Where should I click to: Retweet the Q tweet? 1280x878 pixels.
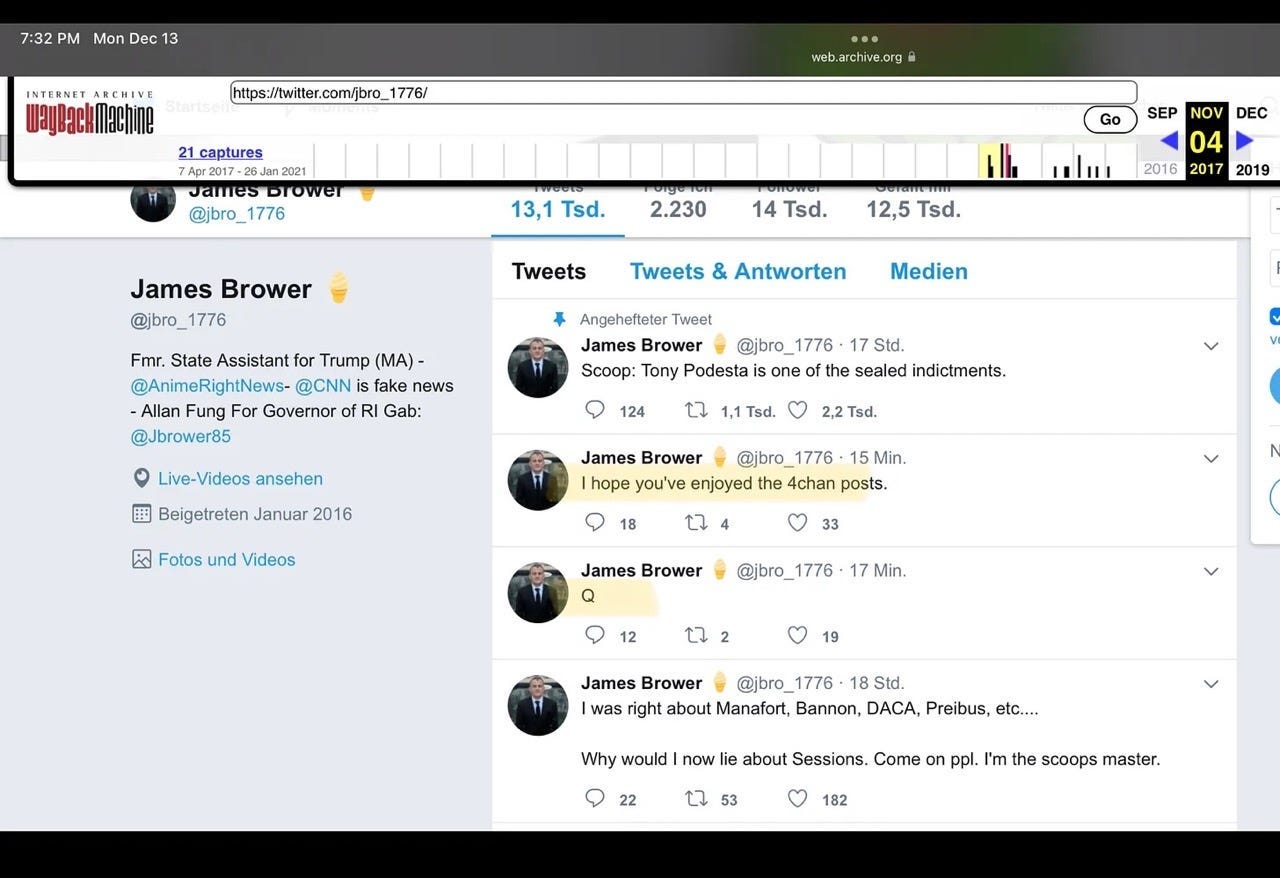pyautogui.click(x=696, y=635)
